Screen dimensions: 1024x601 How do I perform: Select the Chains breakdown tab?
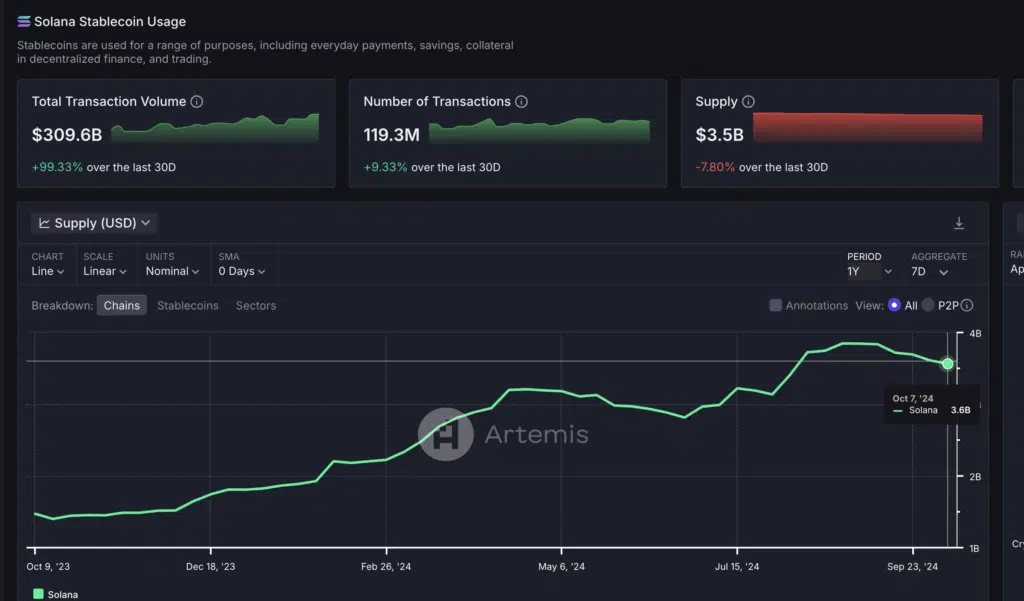point(121,305)
